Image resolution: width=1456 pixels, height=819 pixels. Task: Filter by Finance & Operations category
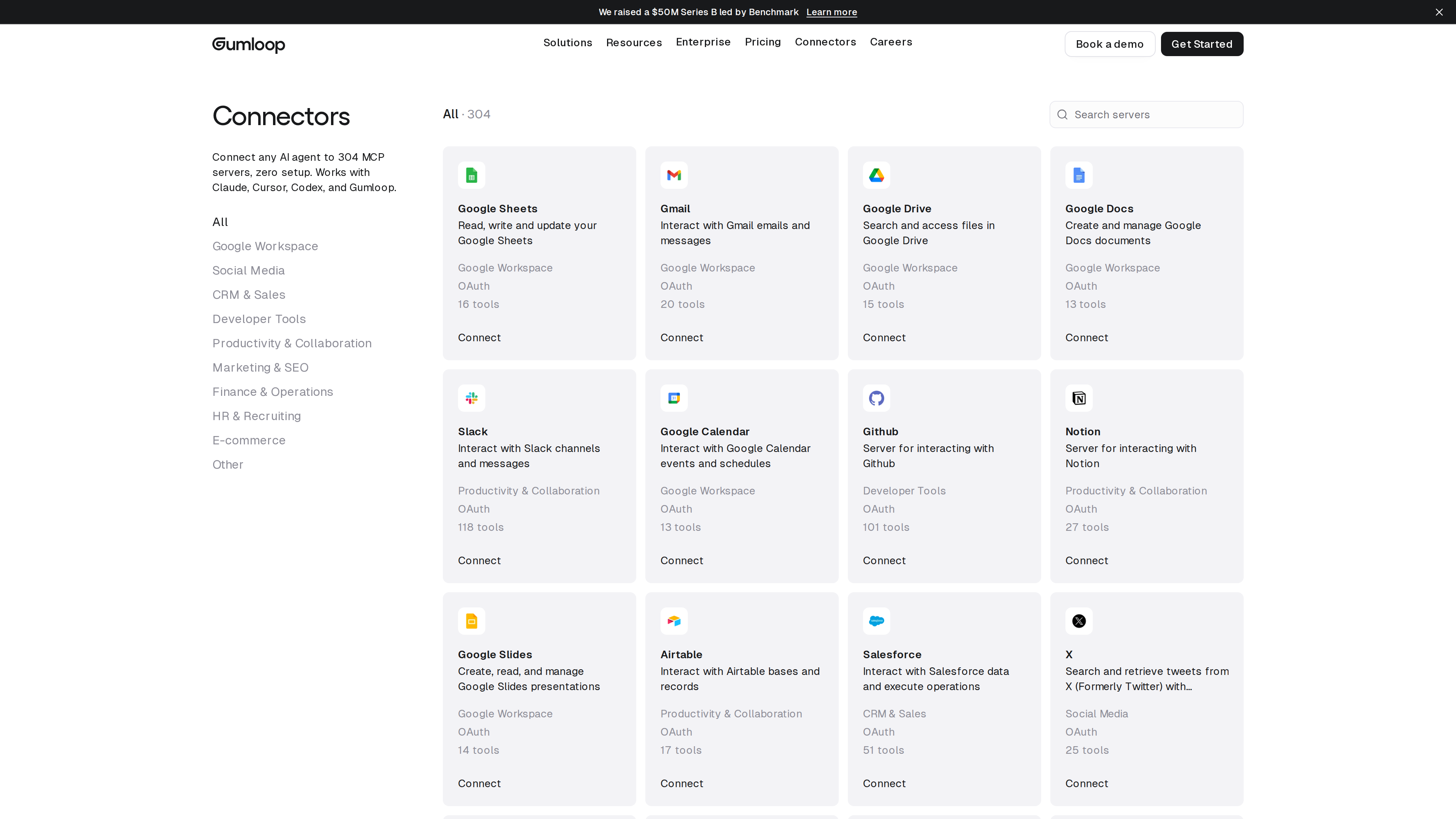tap(273, 392)
